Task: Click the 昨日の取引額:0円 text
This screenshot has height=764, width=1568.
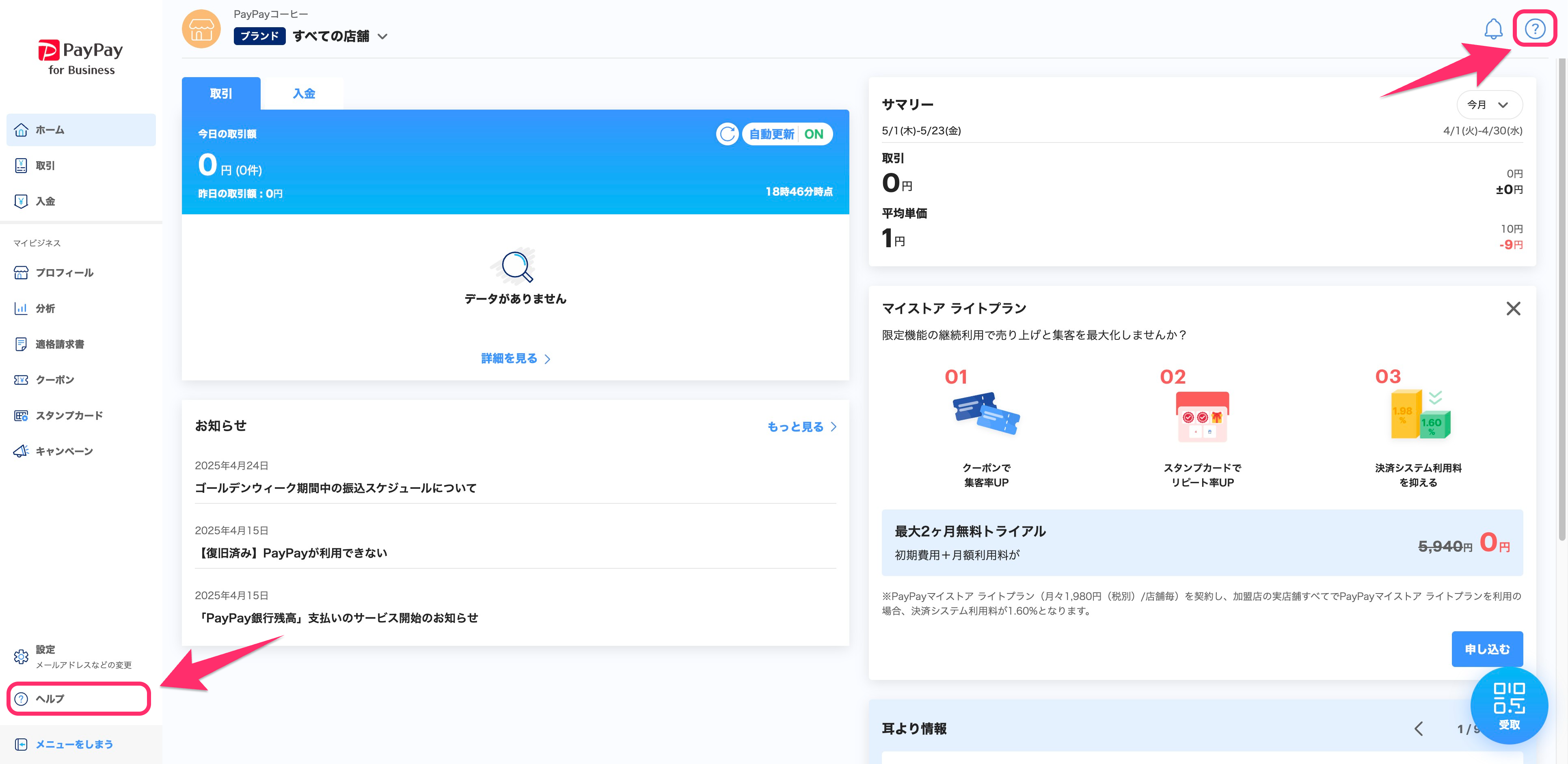Action: (x=240, y=194)
